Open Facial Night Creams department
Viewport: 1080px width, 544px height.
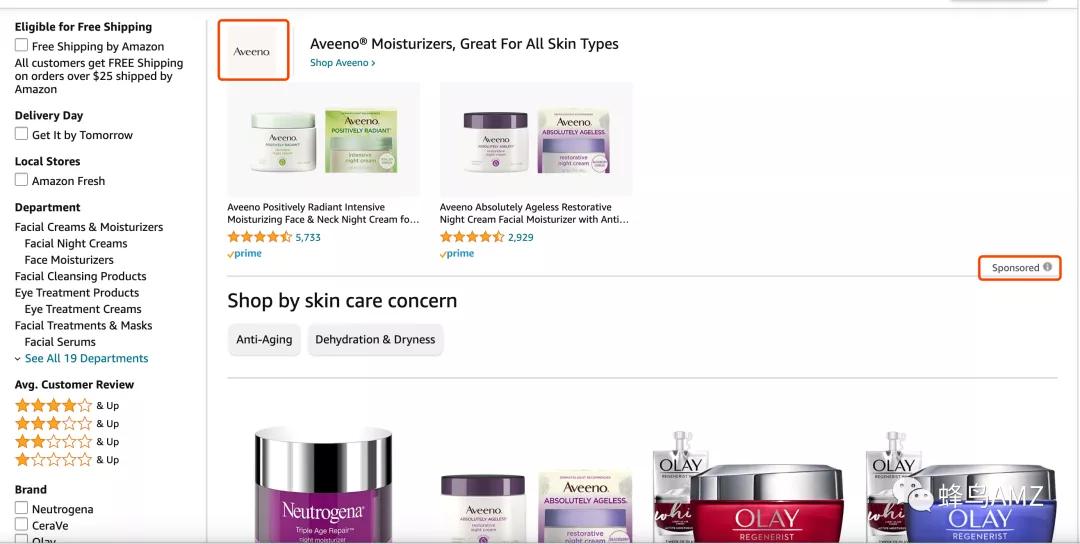coord(76,243)
